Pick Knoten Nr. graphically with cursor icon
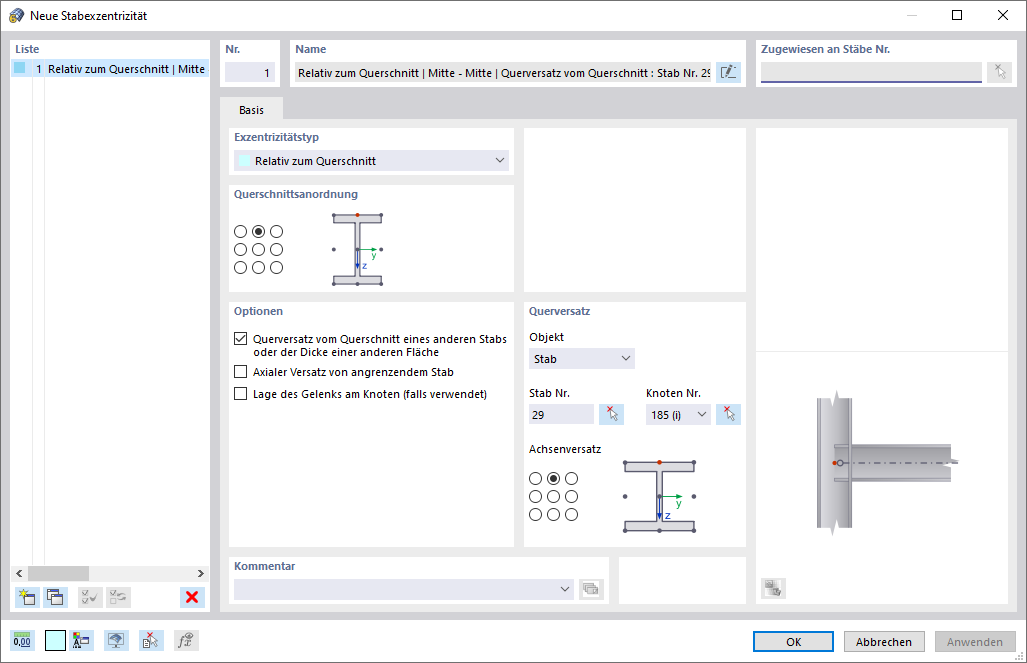 (728, 414)
